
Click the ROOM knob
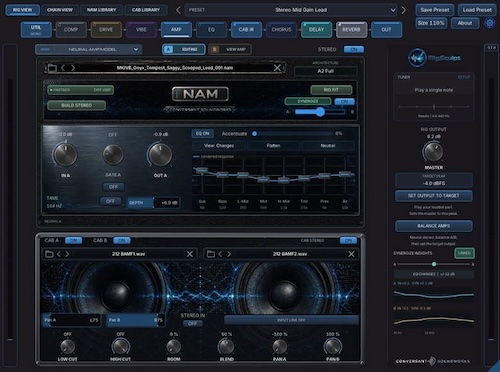(x=174, y=347)
